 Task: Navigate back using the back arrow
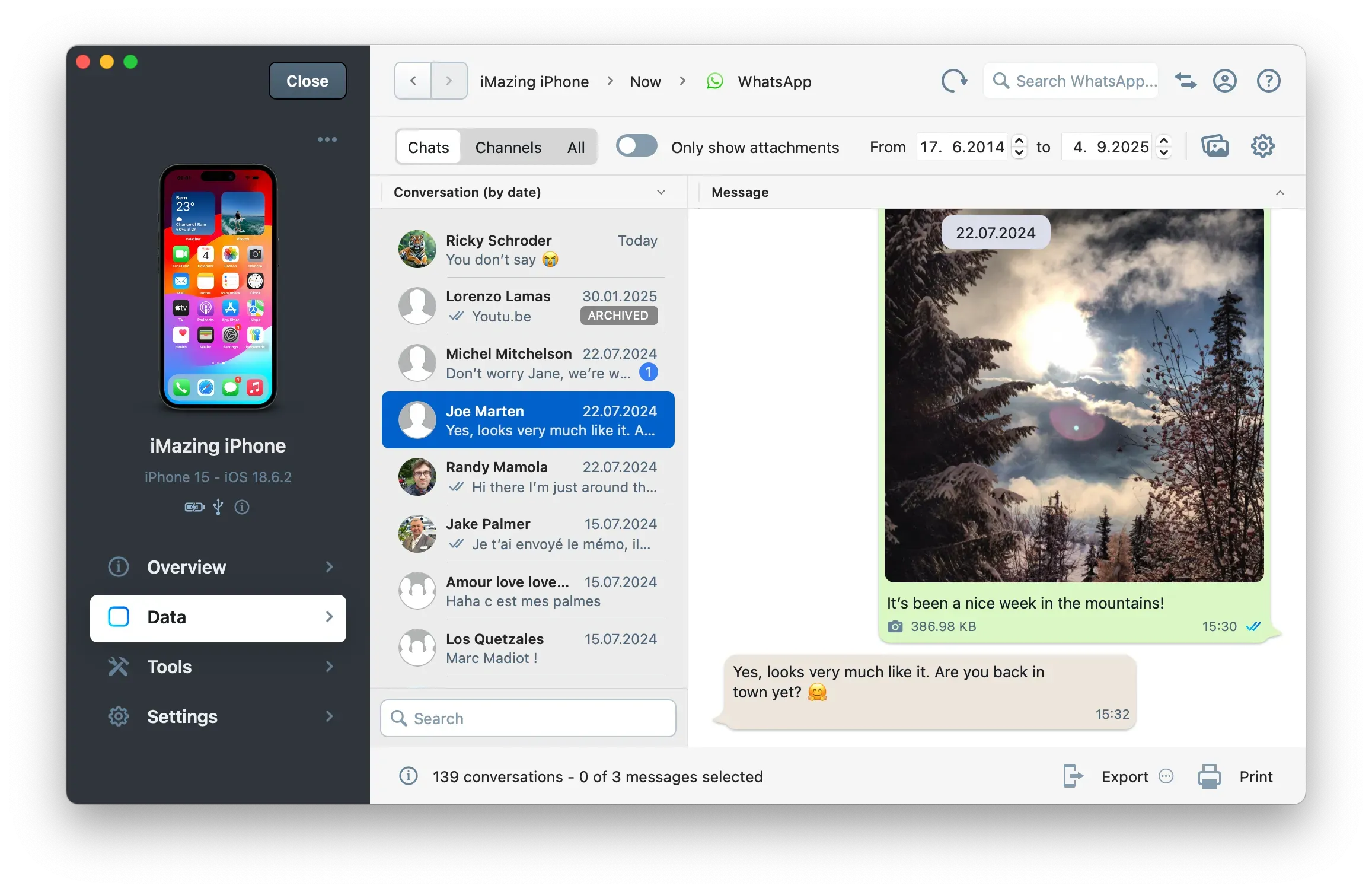(x=412, y=81)
